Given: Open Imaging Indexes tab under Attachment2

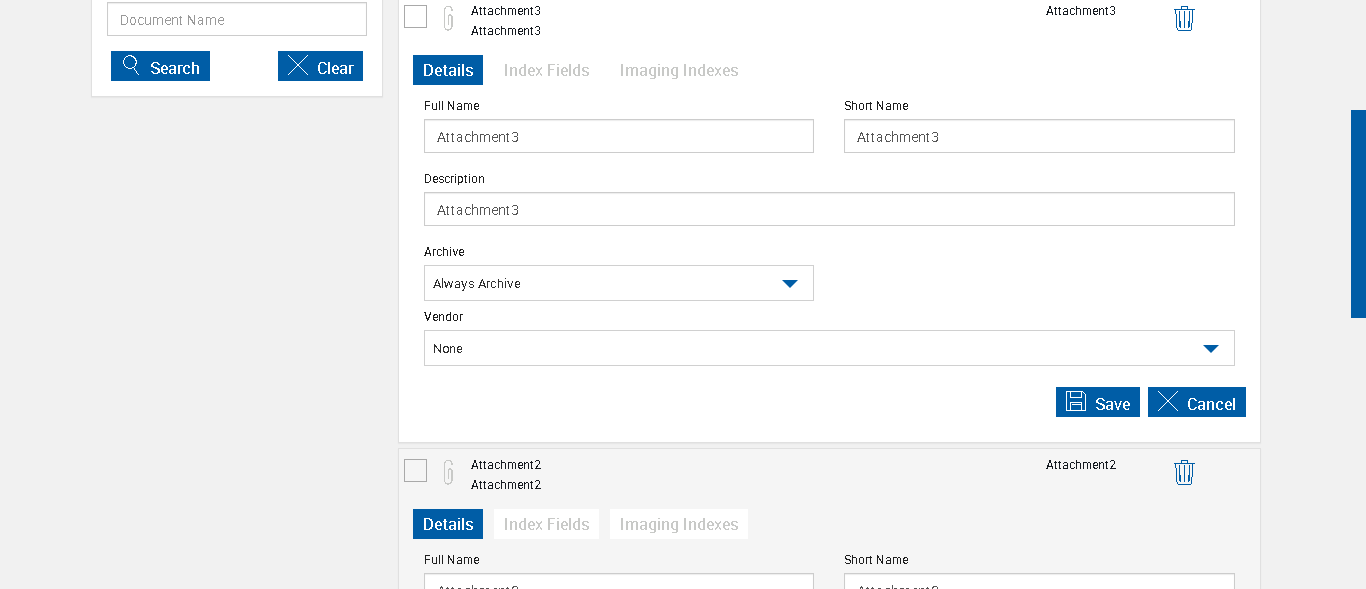Looking at the screenshot, I should tap(679, 525).
